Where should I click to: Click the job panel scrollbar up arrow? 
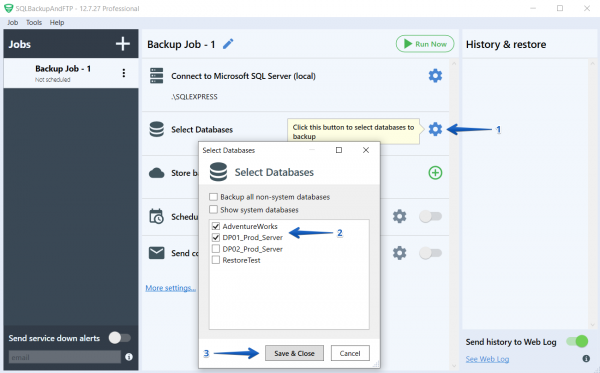(454, 64)
